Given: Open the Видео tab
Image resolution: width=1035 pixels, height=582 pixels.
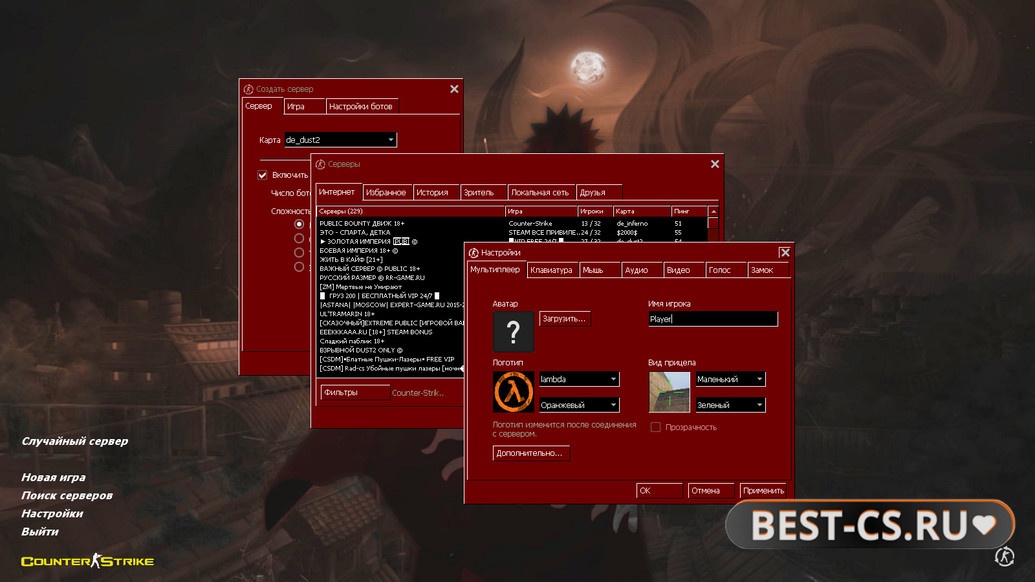Looking at the screenshot, I should 684,270.
